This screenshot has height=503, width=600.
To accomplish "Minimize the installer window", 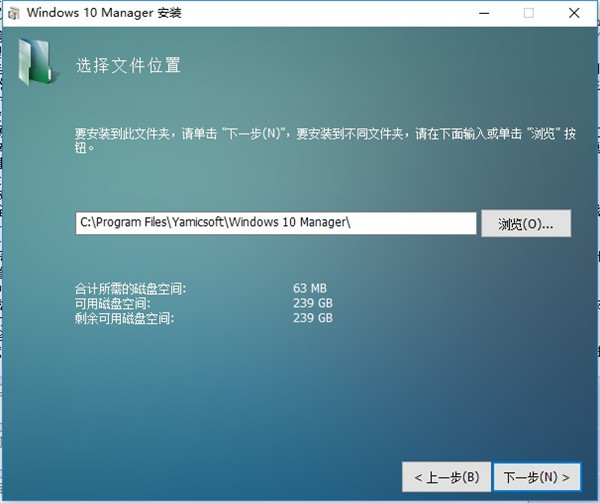I will coord(484,13).
